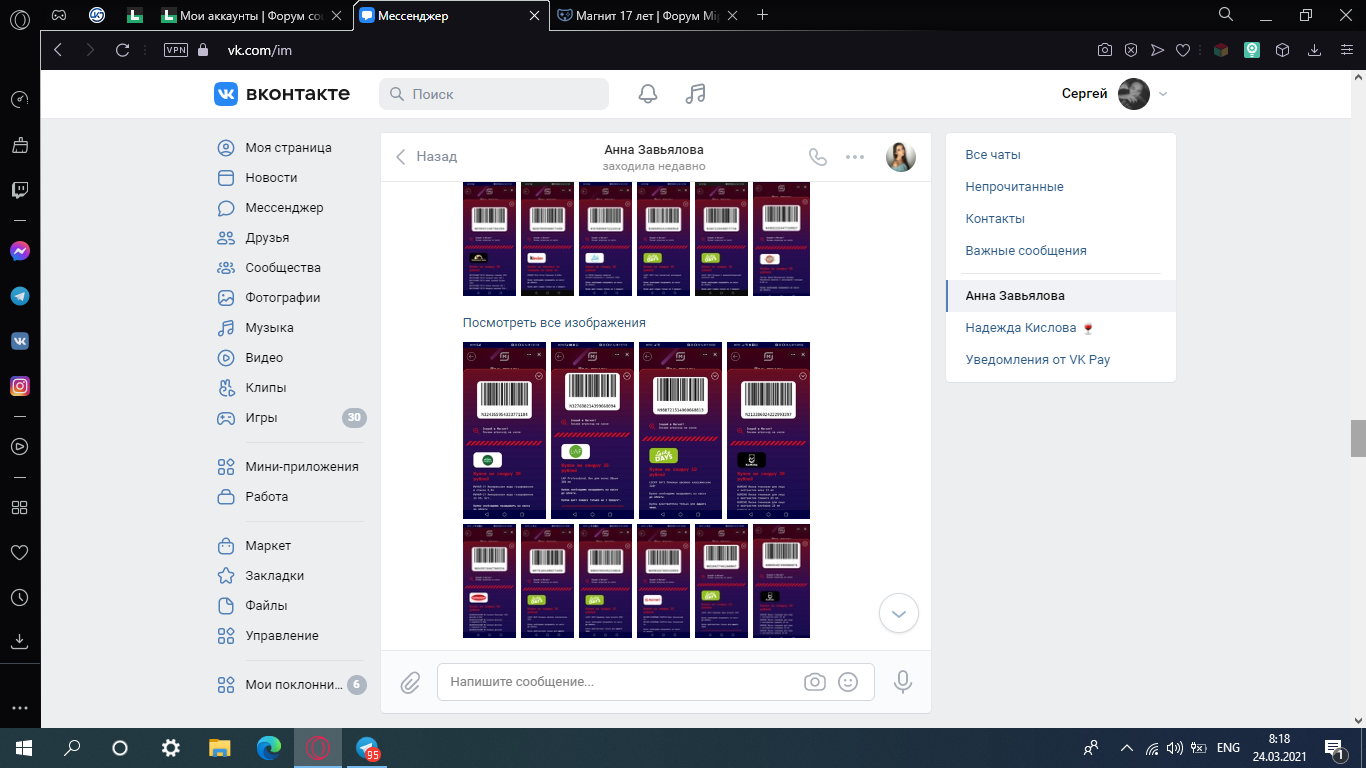Toggle the VPN badge in the address bar
This screenshot has height=768, width=1366.
176,50
